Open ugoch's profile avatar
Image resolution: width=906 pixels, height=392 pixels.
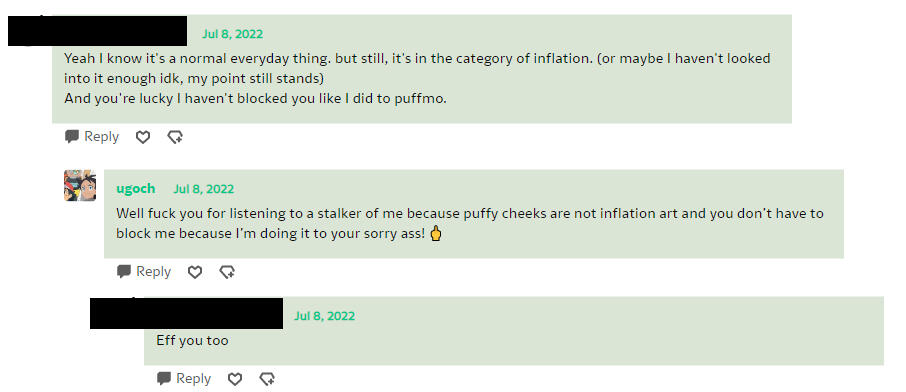80,185
